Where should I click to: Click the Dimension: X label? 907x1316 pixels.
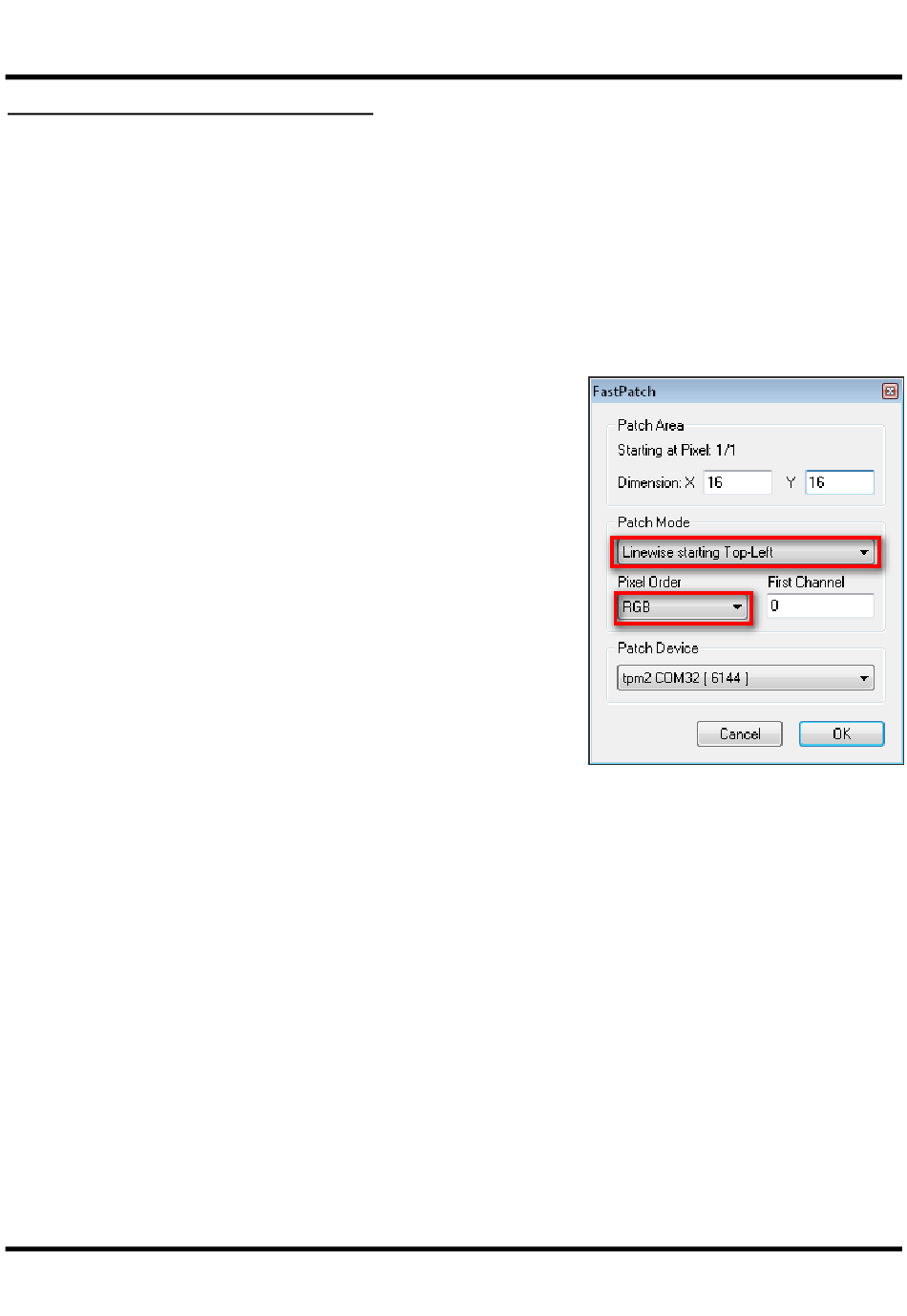656,482
